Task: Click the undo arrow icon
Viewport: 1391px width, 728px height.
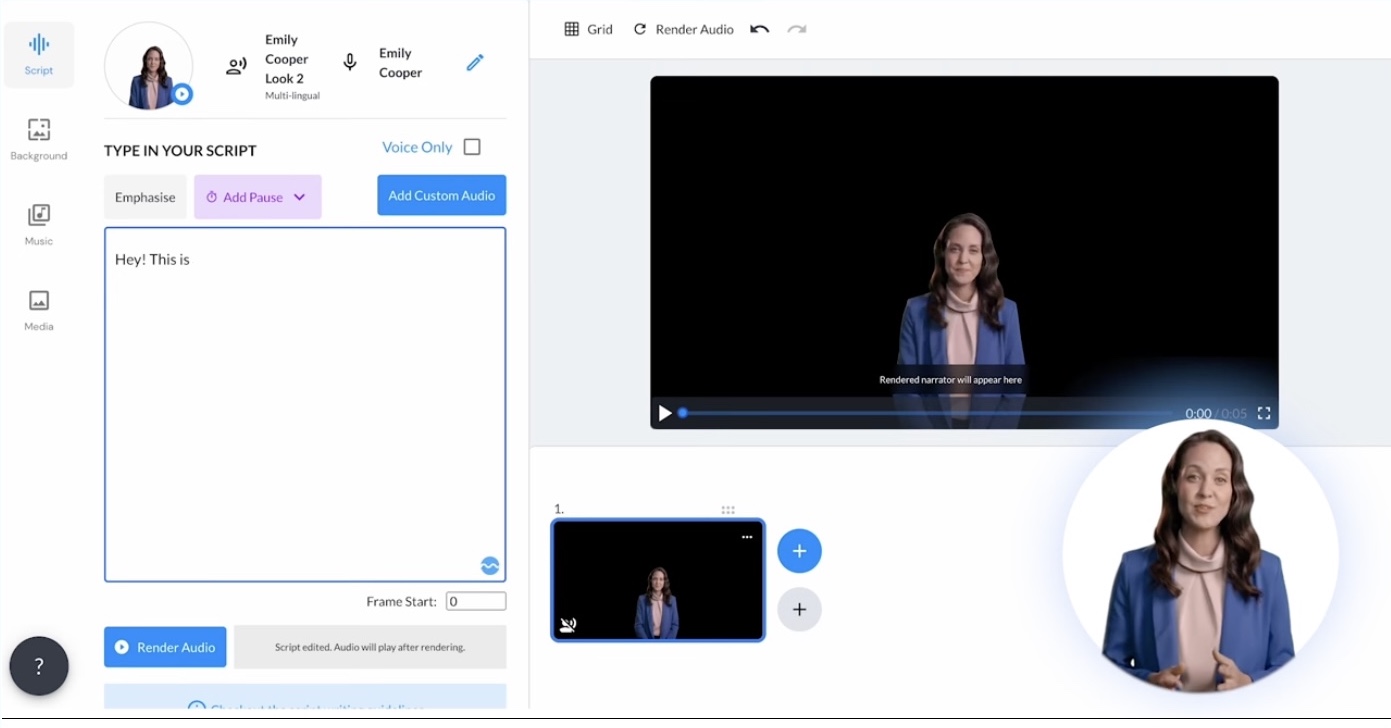Action: (x=759, y=29)
